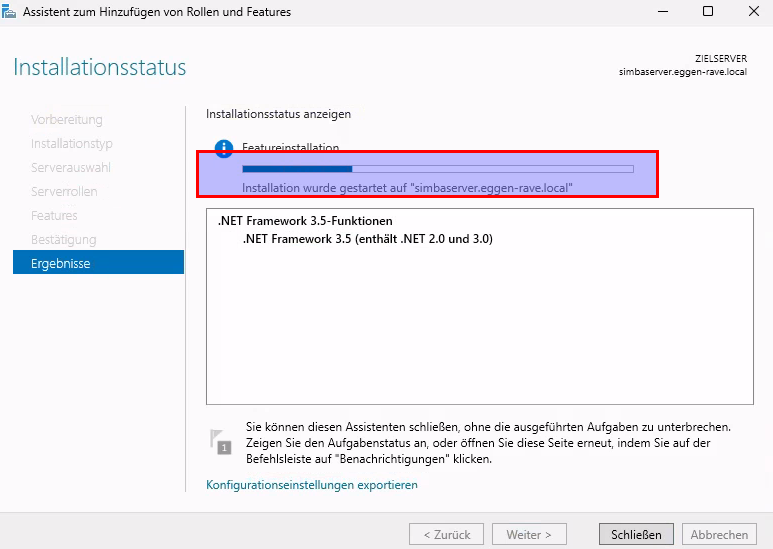Click the Abbrechen button
773x549 pixels.
click(x=719, y=535)
